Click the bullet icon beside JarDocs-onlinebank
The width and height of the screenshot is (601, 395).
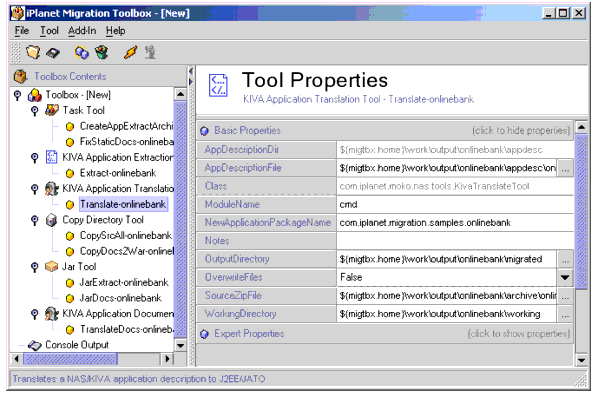coord(70,298)
